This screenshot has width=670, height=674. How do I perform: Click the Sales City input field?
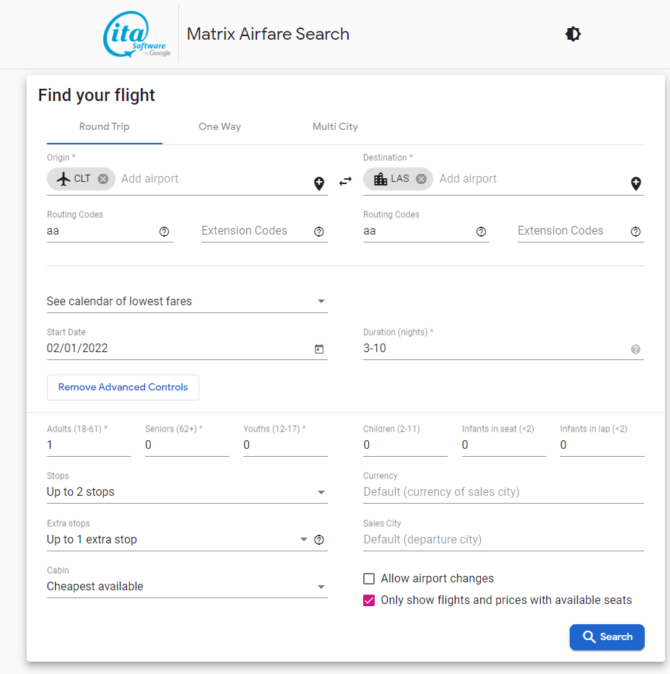click(503, 539)
